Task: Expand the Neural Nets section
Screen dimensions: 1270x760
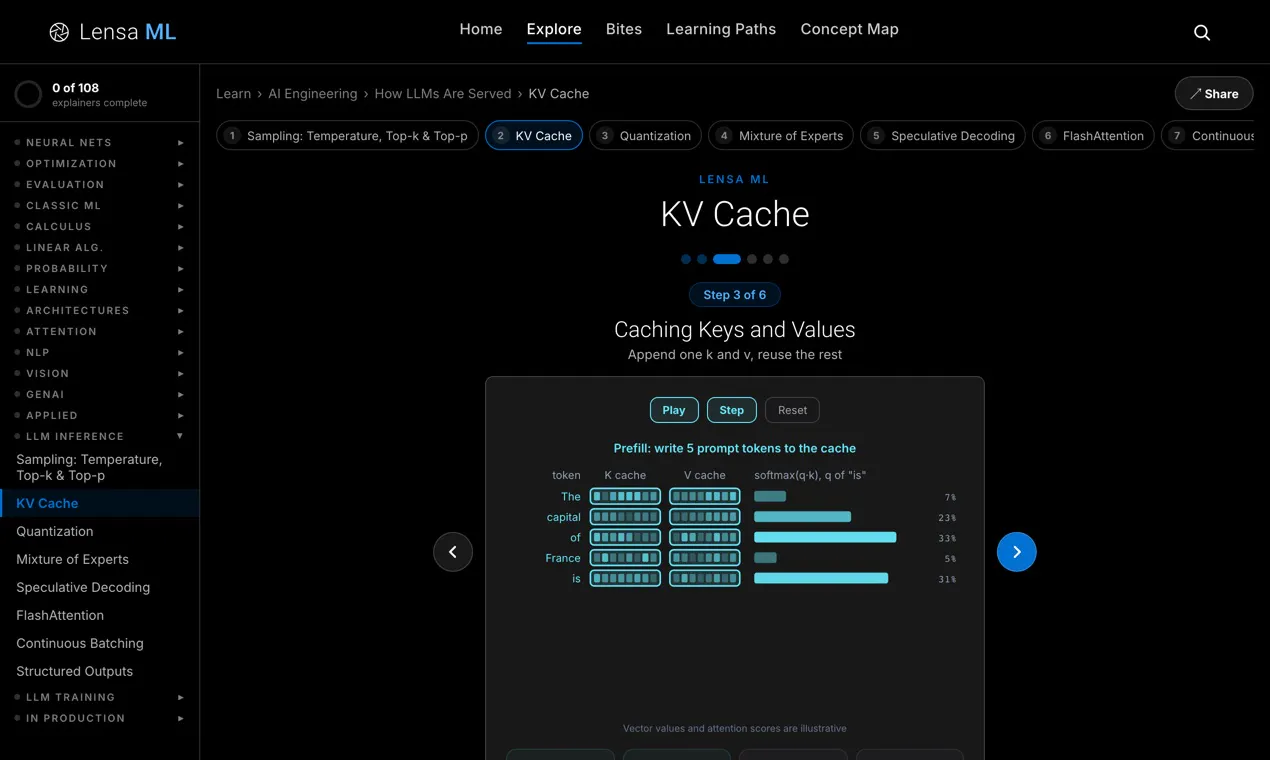Action: click(x=100, y=142)
